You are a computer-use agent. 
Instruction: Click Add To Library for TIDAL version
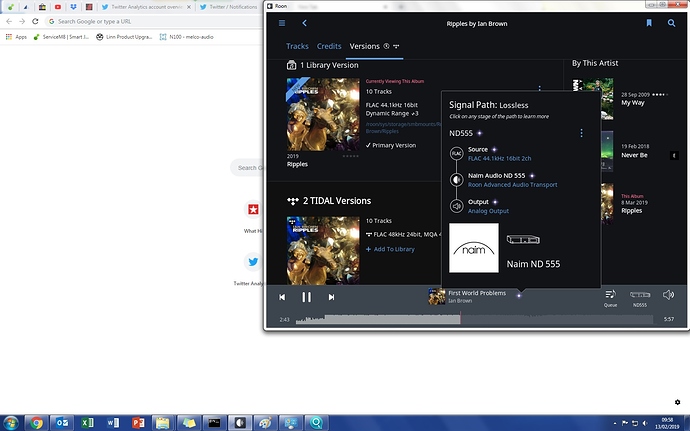pyautogui.click(x=390, y=249)
